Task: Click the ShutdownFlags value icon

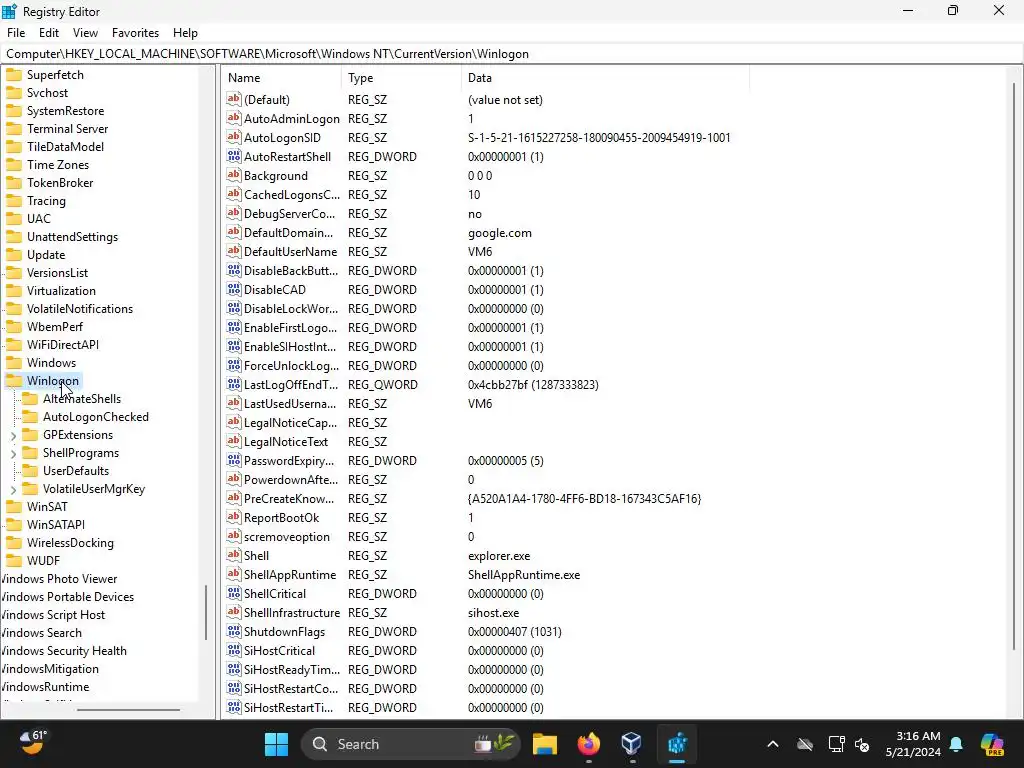Action: 233,631
